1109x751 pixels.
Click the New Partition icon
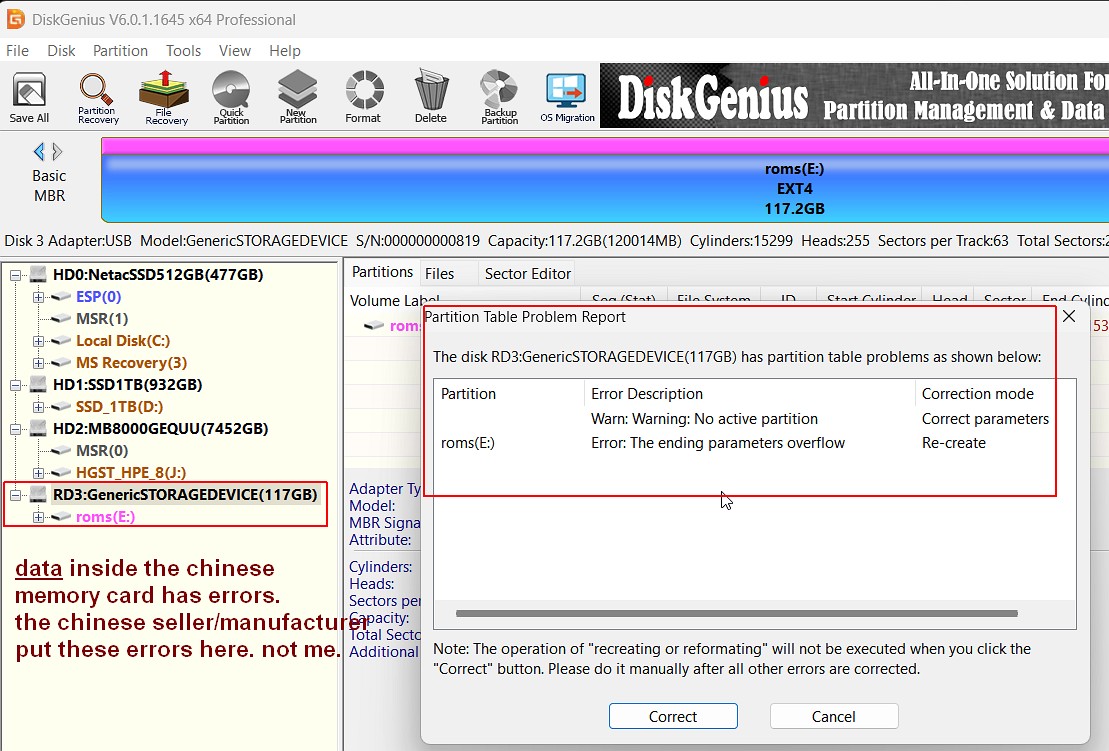click(x=298, y=97)
